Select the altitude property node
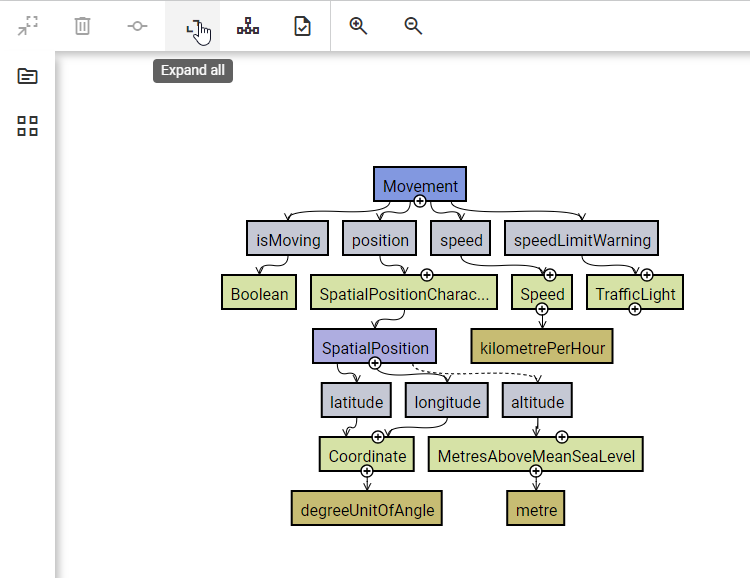Screen dimensions: 750x578 [x=538, y=401]
